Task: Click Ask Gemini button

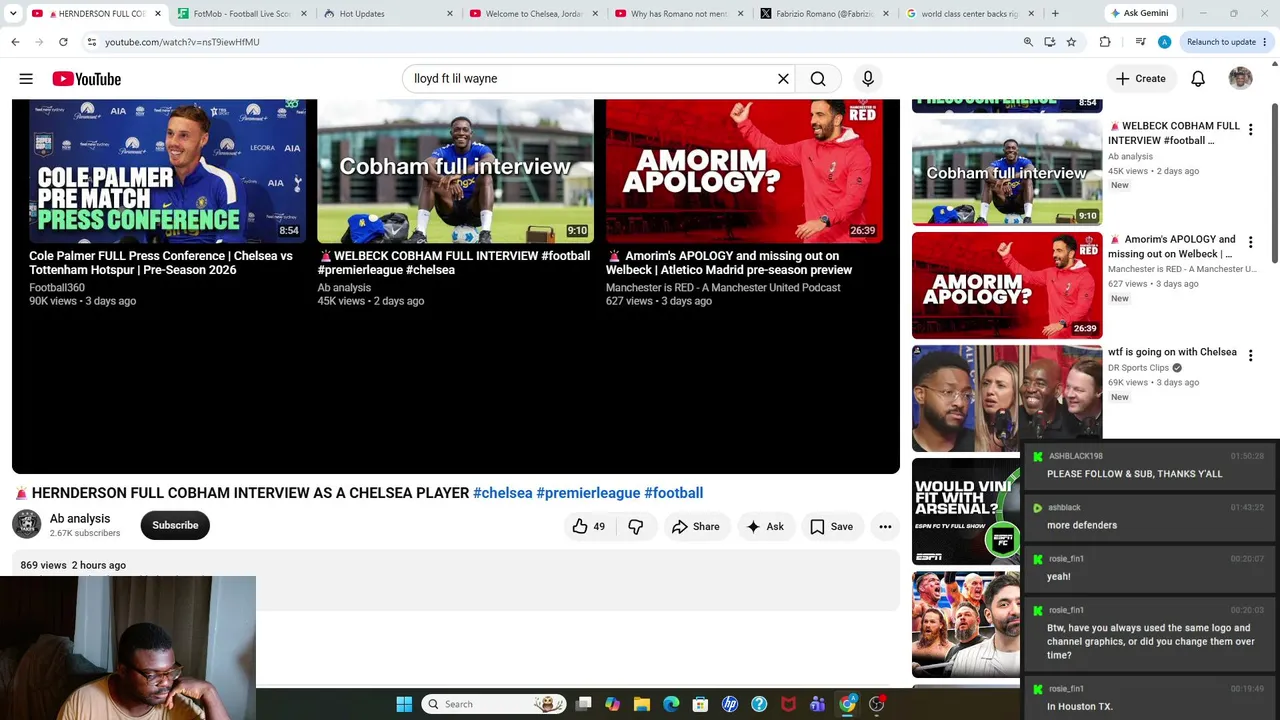Action: coord(1139,14)
